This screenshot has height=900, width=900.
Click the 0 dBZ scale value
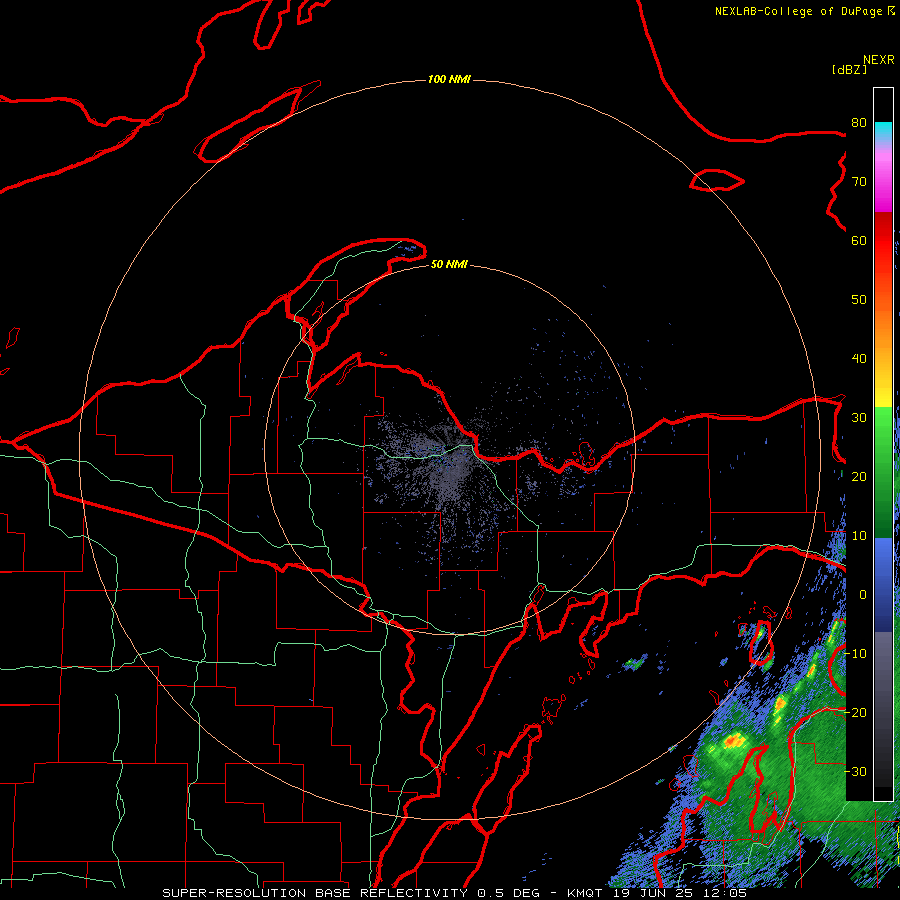[863, 595]
